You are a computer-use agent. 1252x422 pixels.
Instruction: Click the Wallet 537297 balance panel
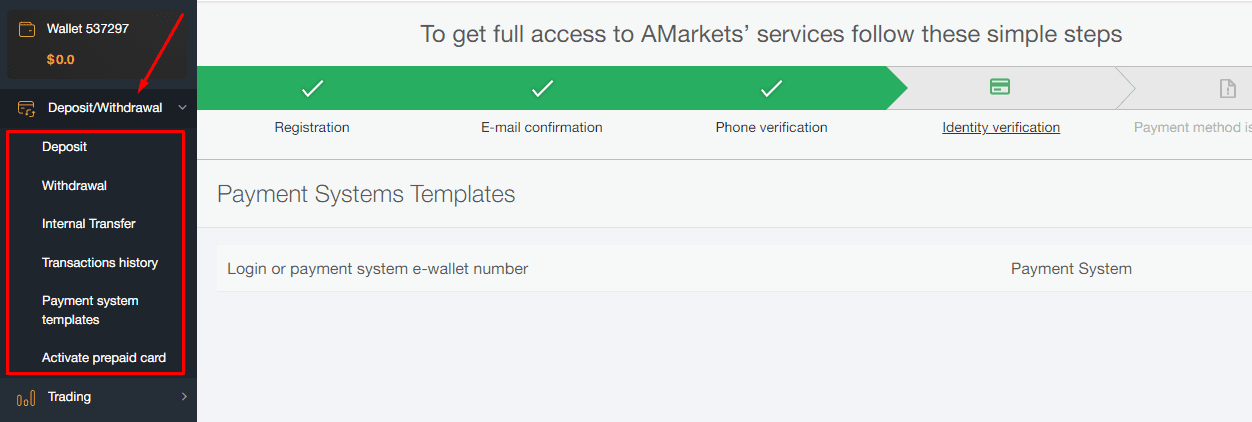[97, 44]
